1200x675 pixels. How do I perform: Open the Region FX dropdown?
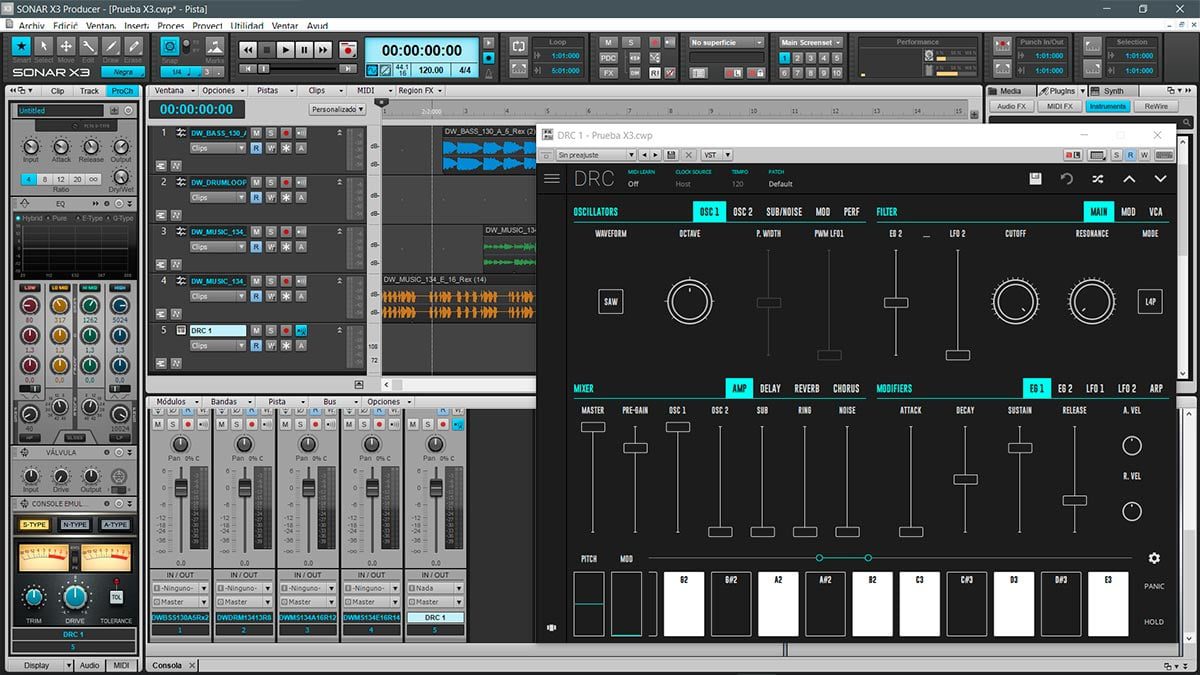(x=420, y=90)
